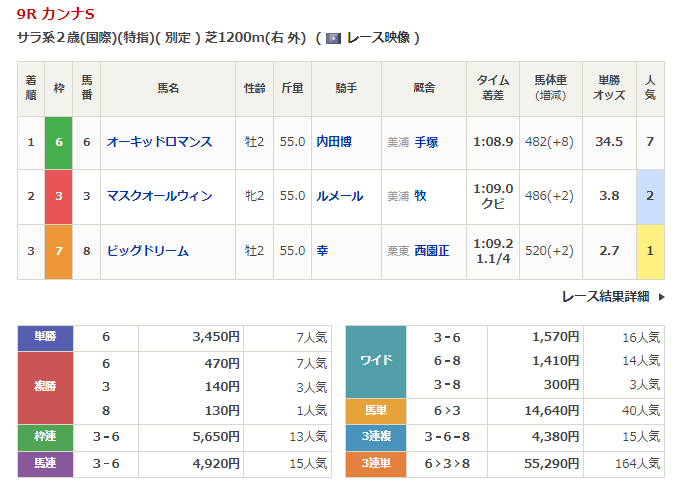Open horse マスクオールウィン profile
This screenshot has width=683, height=484.
159,196
